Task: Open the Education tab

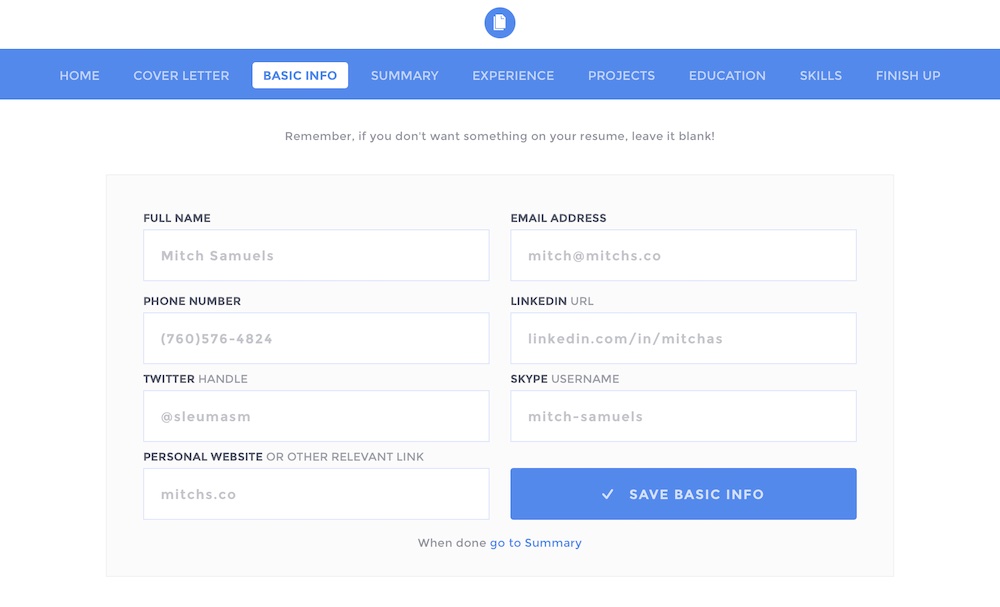Action: [x=727, y=75]
